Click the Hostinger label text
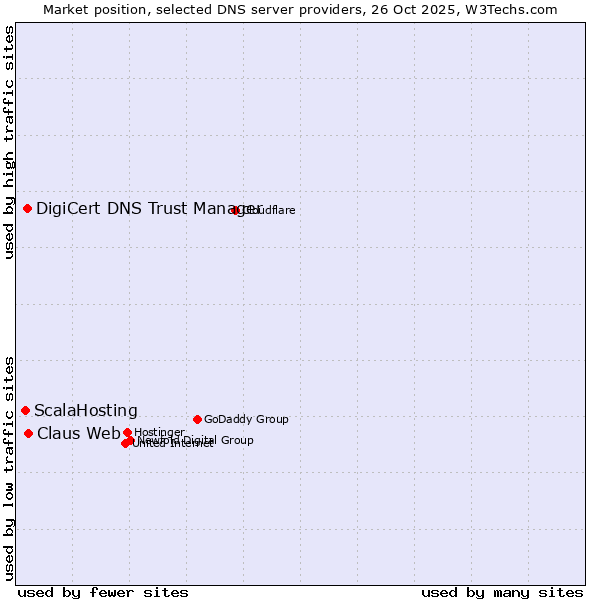This screenshot has width=600, height=600. coord(160,432)
